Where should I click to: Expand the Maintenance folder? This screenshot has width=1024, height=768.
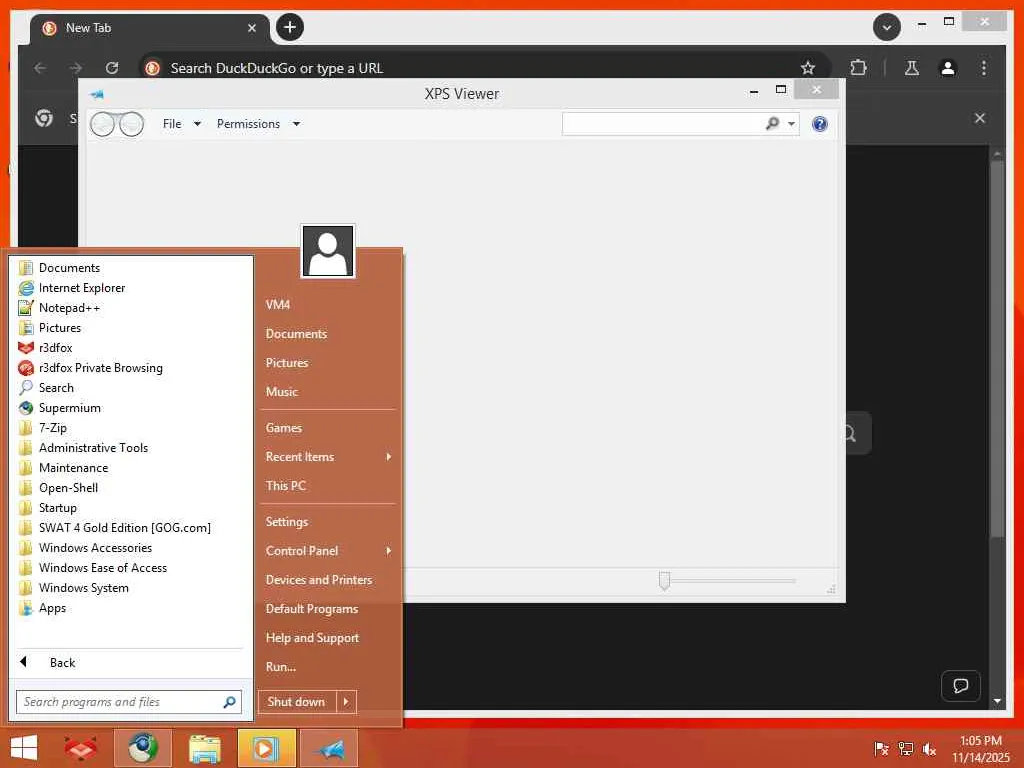pyautogui.click(x=73, y=468)
